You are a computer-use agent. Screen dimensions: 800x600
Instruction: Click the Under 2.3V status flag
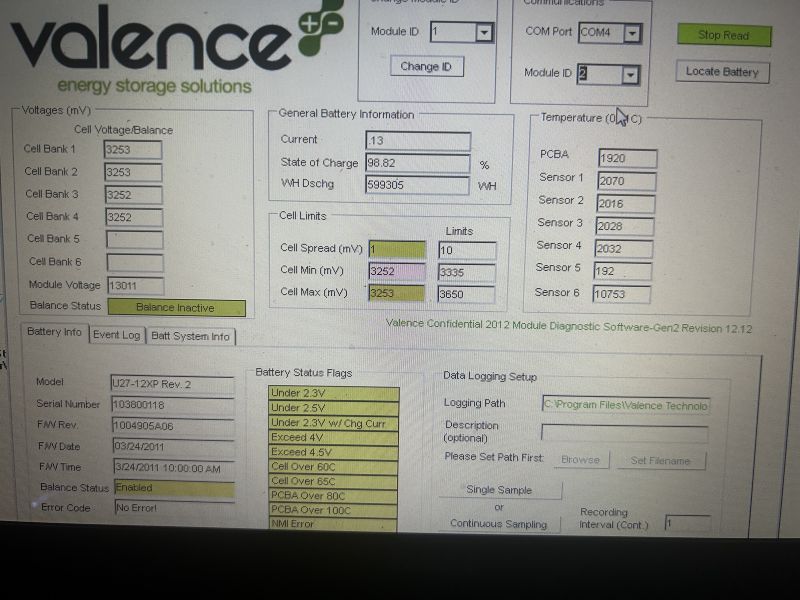click(334, 393)
